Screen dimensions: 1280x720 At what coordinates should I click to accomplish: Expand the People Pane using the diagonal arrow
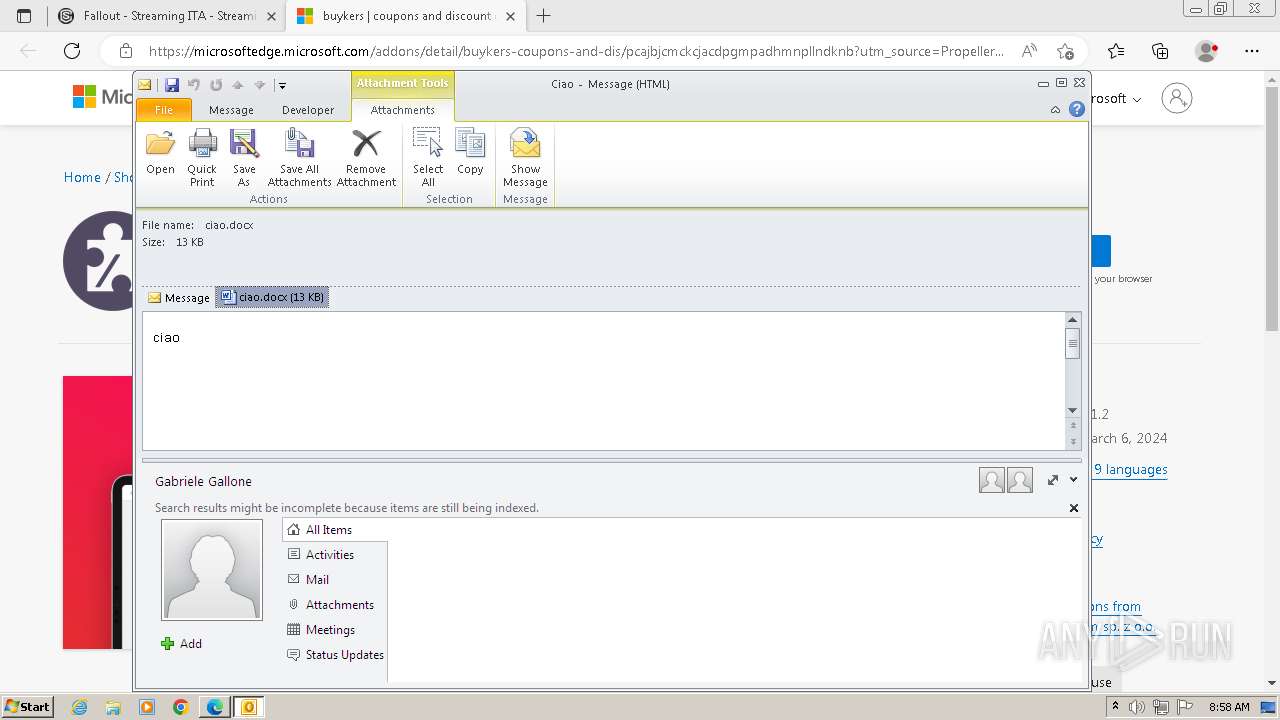coord(1052,480)
